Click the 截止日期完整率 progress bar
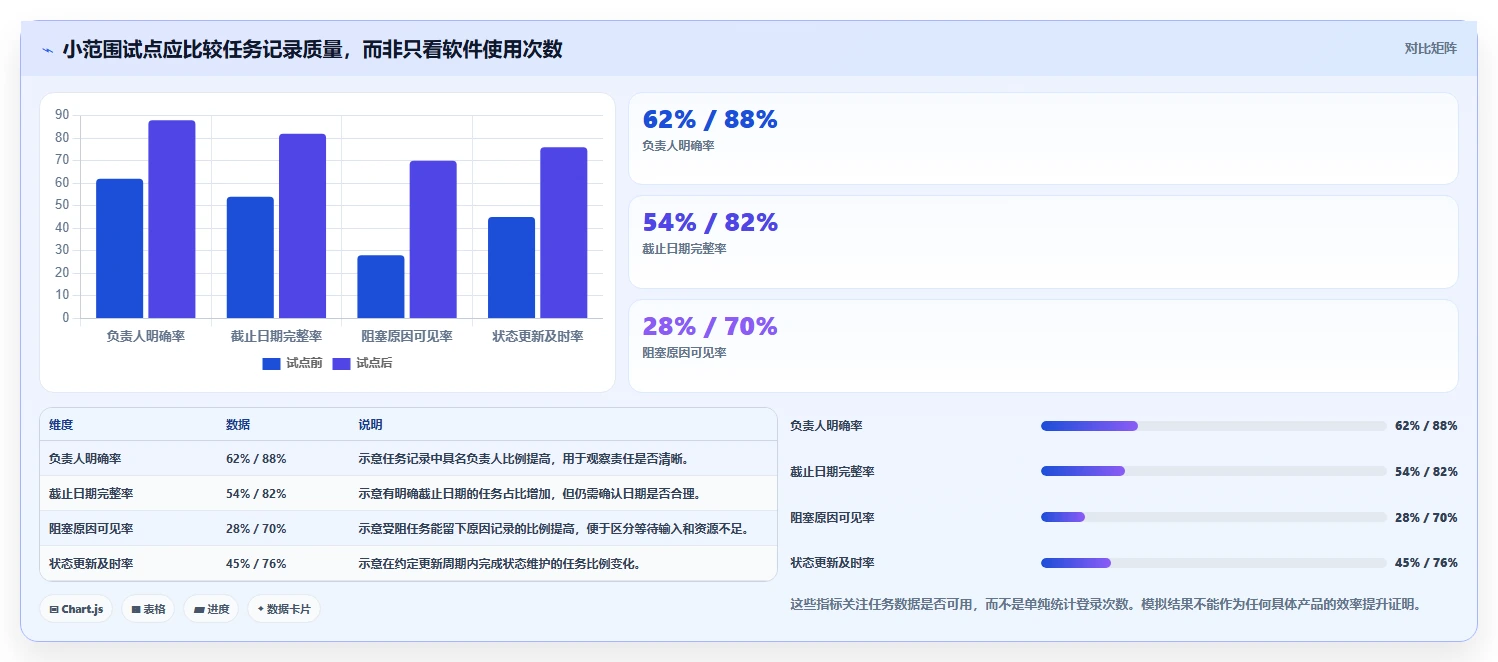The width and height of the screenshot is (1498, 662). coord(1214,472)
